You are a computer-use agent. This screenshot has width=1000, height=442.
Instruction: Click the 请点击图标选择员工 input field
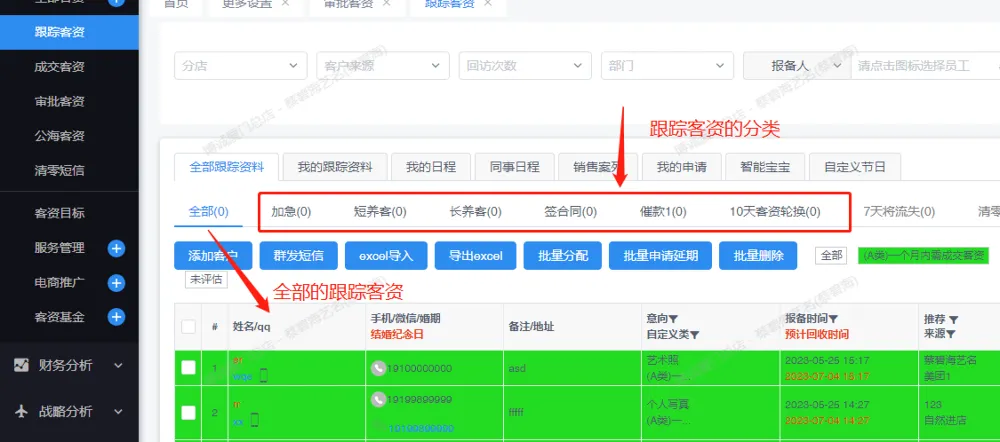[920, 66]
